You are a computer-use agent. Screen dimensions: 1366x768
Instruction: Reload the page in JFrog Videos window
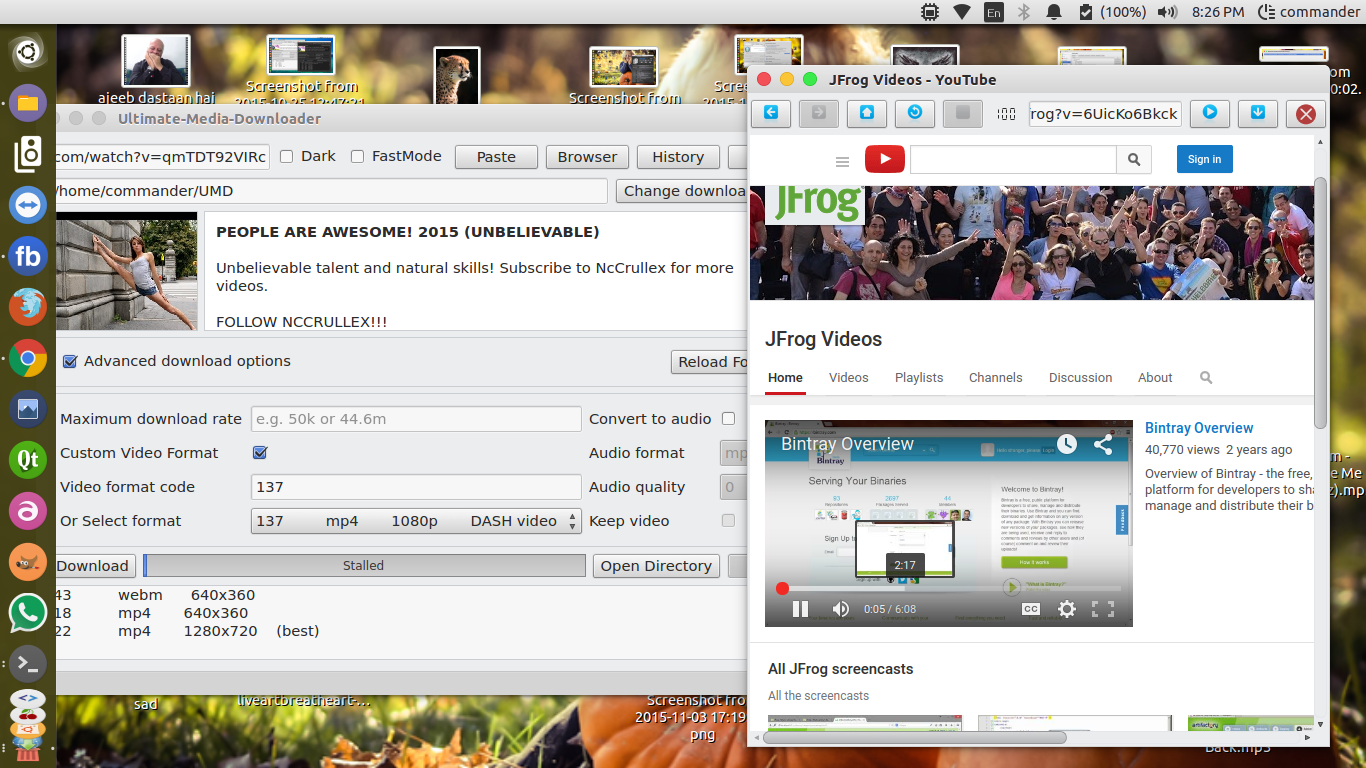(x=915, y=113)
